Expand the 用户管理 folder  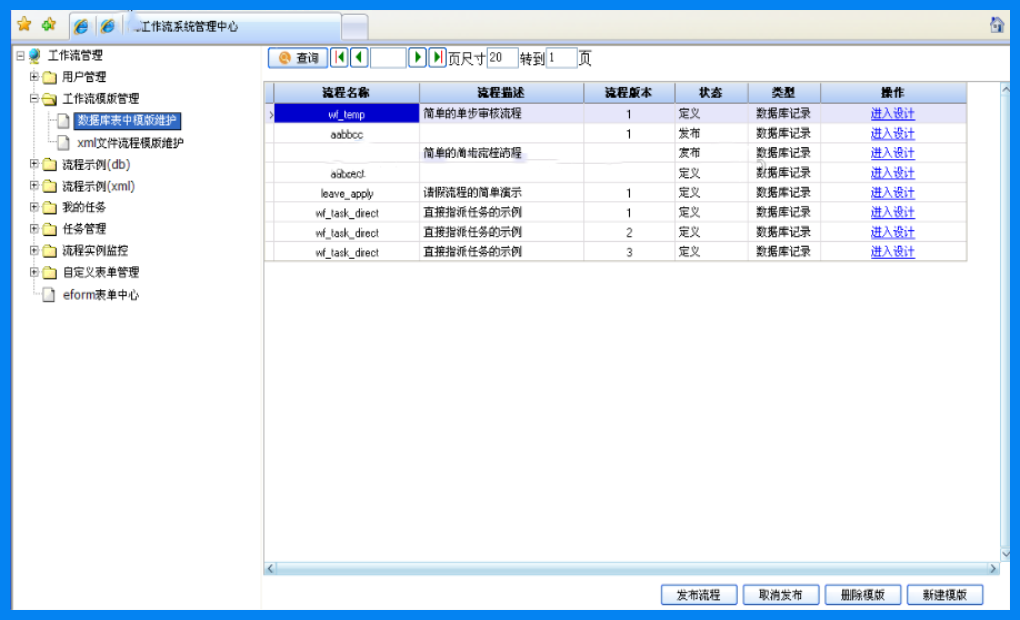(34, 77)
